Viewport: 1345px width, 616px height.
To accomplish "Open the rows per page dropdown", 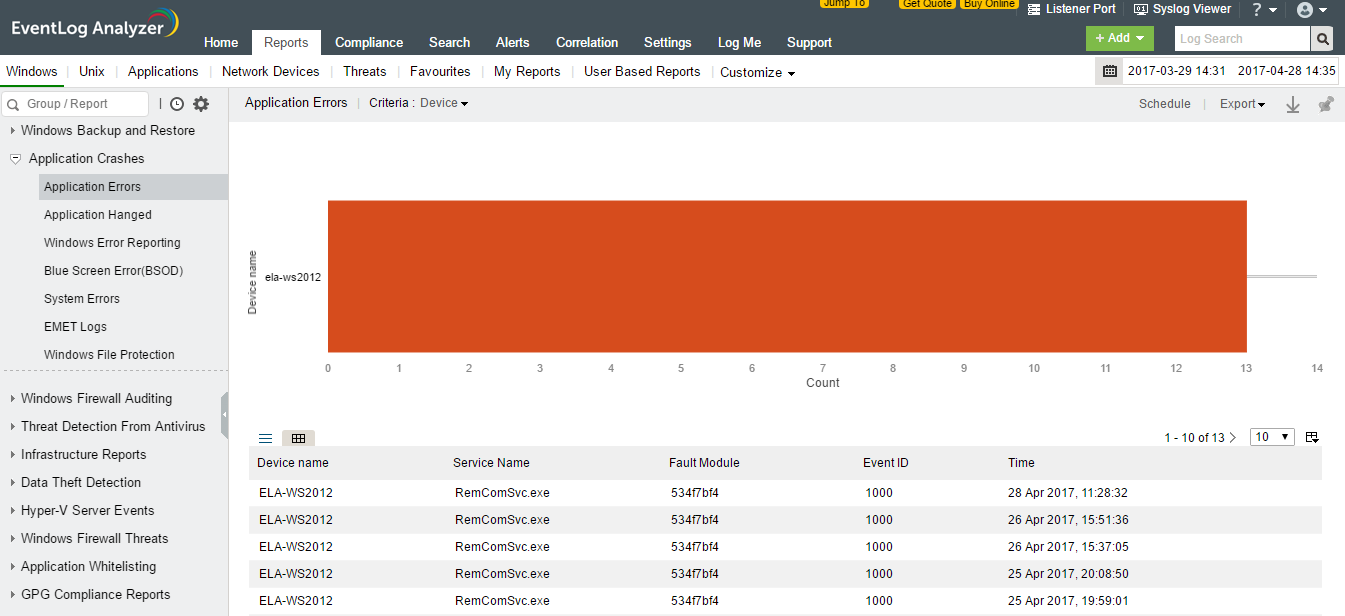I will 1272,437.
